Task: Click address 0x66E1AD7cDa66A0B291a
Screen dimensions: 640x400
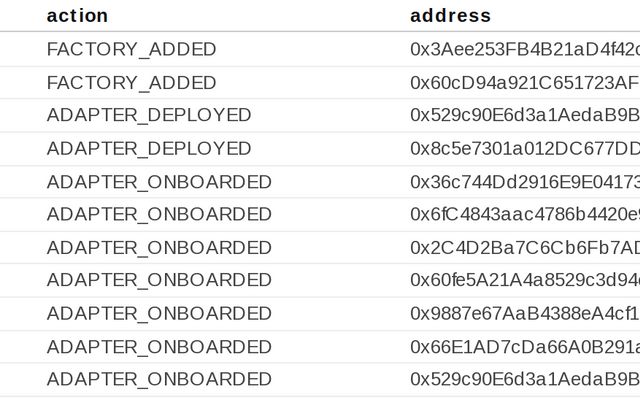Action: tap(525, 347)
